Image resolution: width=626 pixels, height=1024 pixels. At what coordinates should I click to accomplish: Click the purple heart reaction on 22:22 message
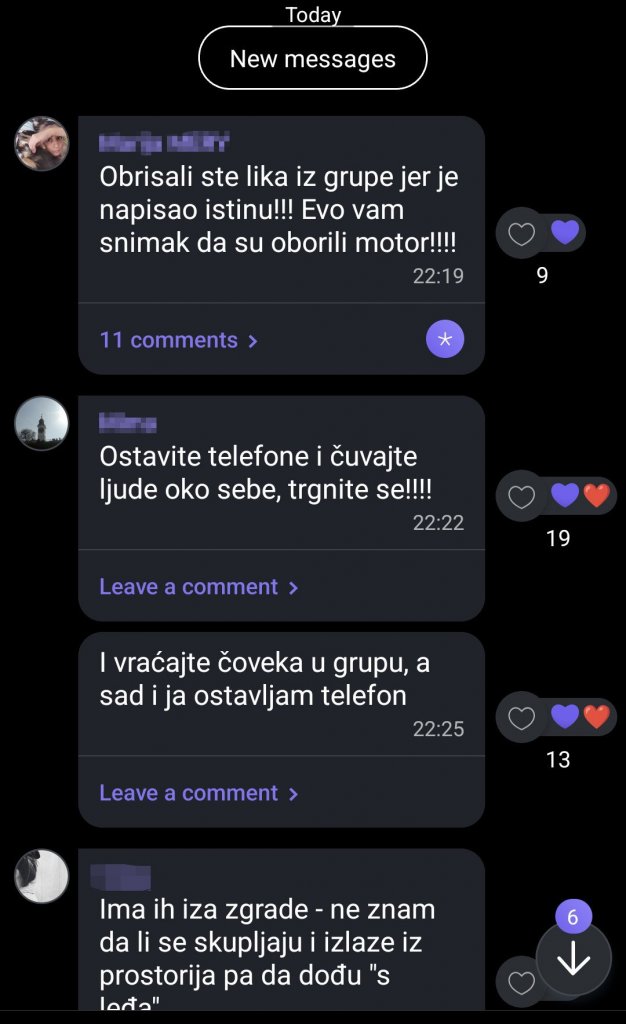(565, 496)
